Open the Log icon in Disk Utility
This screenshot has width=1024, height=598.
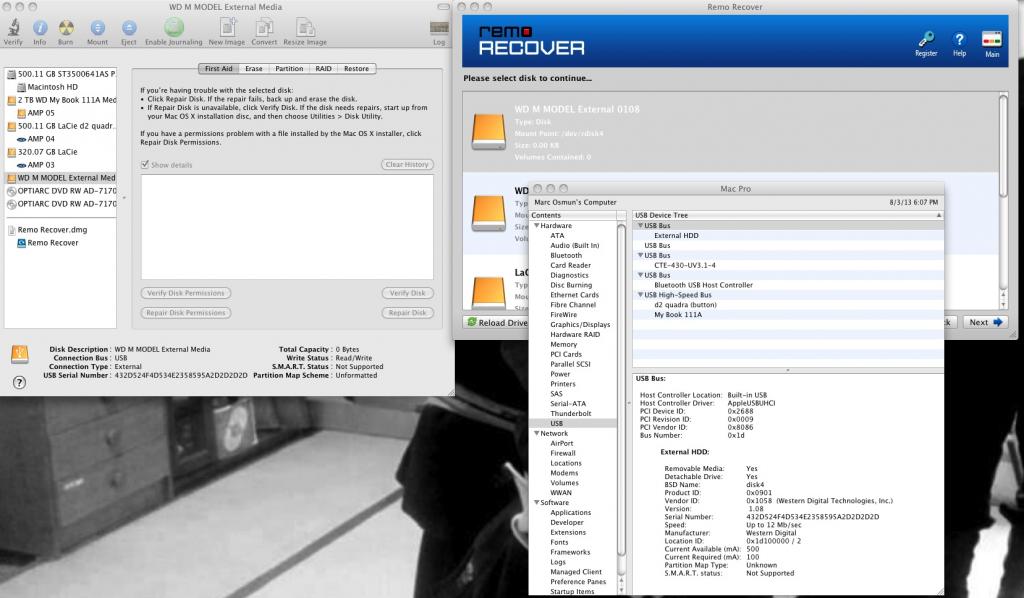click(439, 28)
